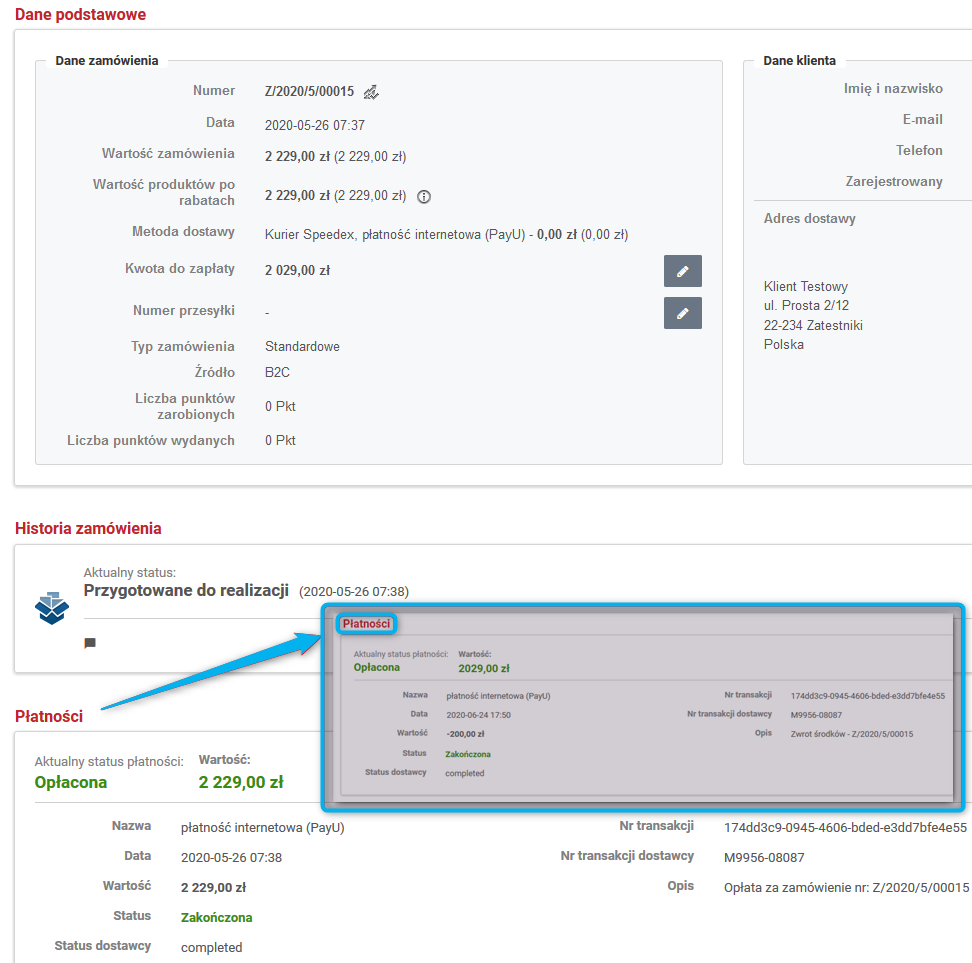Click the 0 Pkt value for Liczba punktów zarobionych
This screenshot has width=972, height=963.
(280, 406)
